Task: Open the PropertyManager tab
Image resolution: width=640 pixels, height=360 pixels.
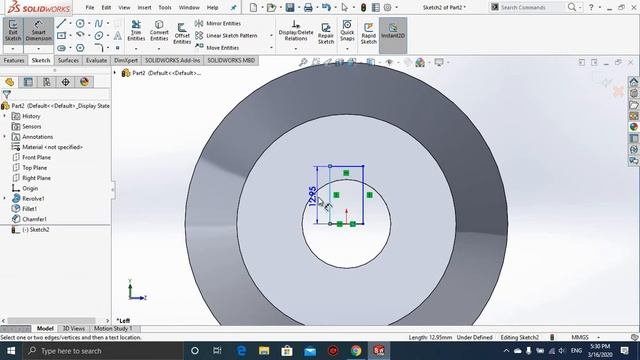Action: [x=28, y=82]
